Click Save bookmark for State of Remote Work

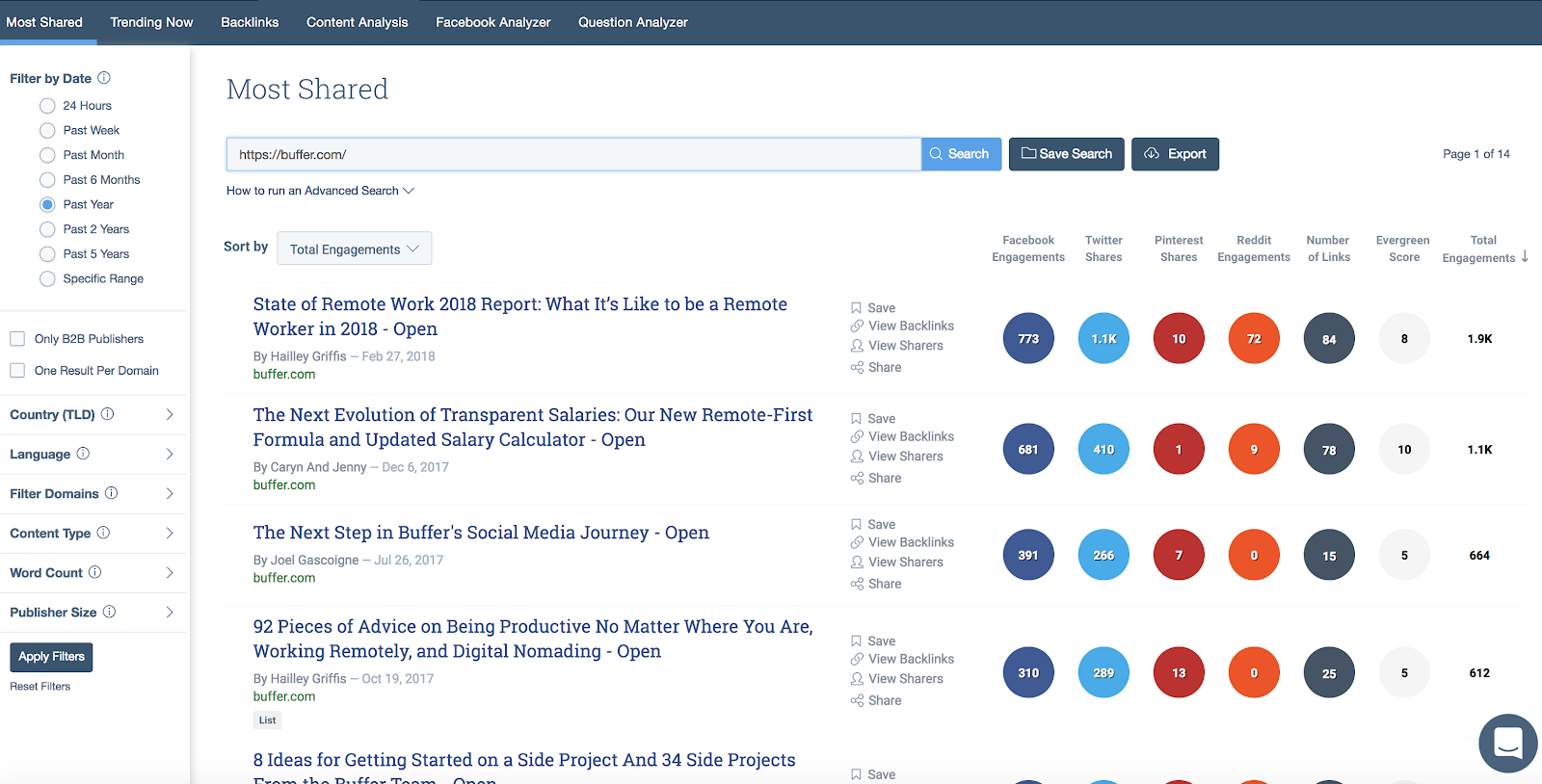[873, 308]
